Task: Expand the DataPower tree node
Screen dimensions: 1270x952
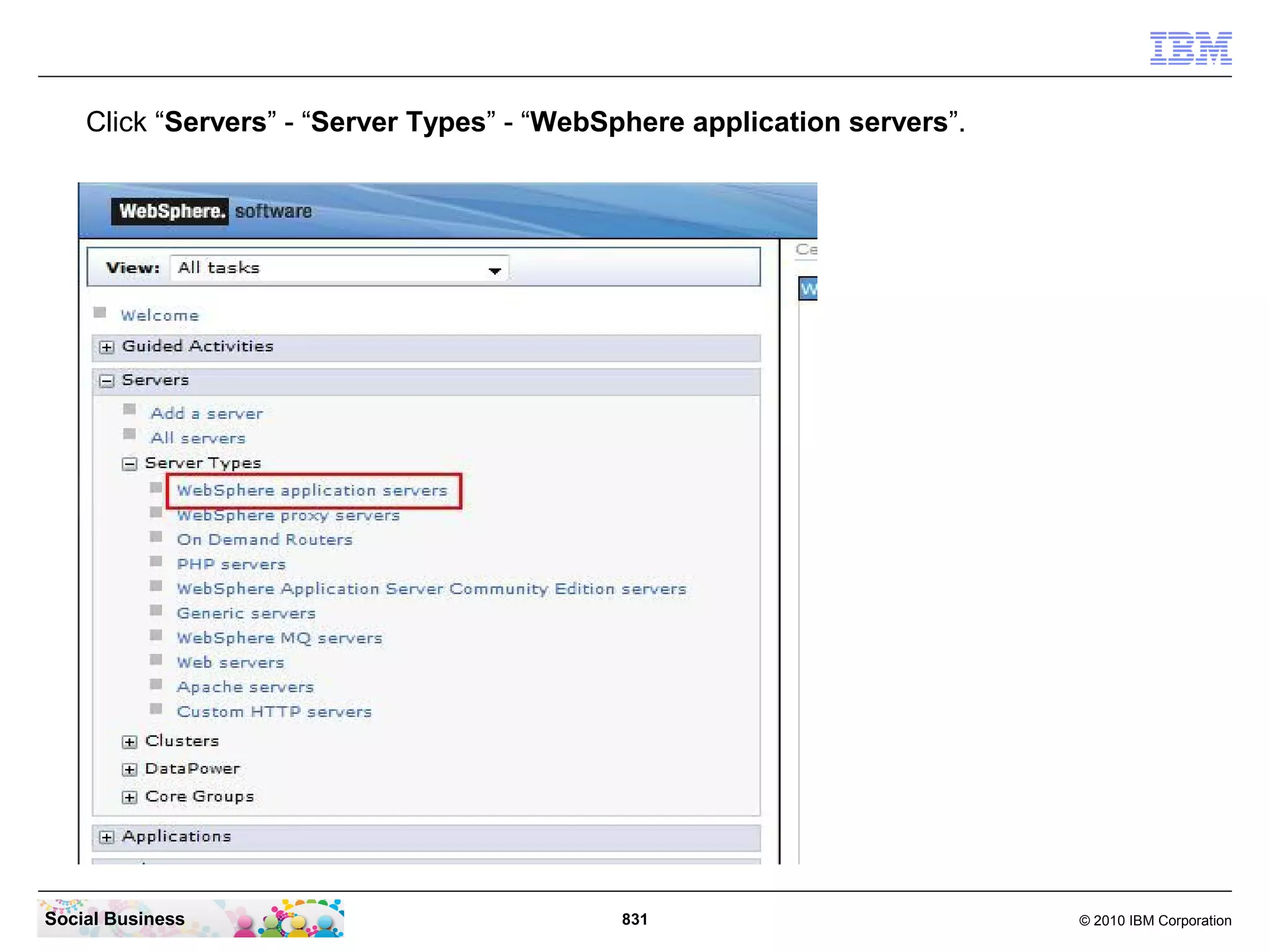Action: 129,770
